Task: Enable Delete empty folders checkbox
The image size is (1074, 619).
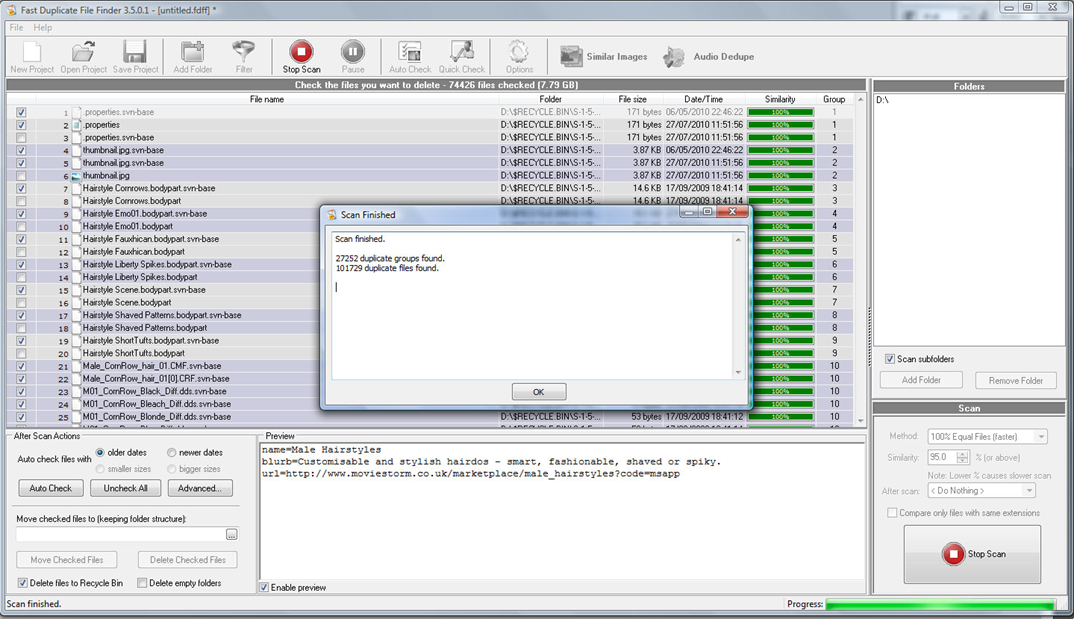Action: click(142, 583)
